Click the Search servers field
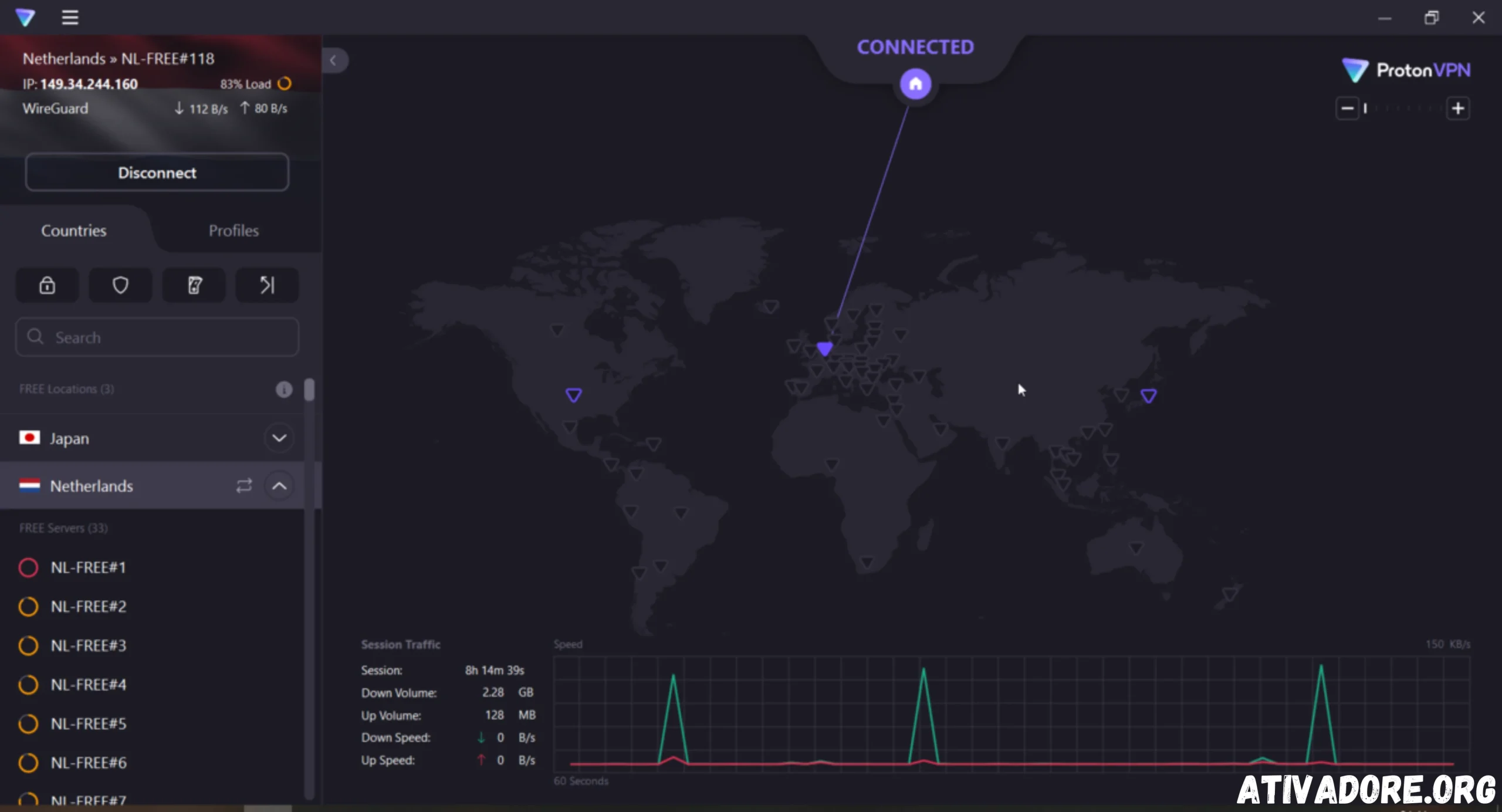 coord(157,337)
